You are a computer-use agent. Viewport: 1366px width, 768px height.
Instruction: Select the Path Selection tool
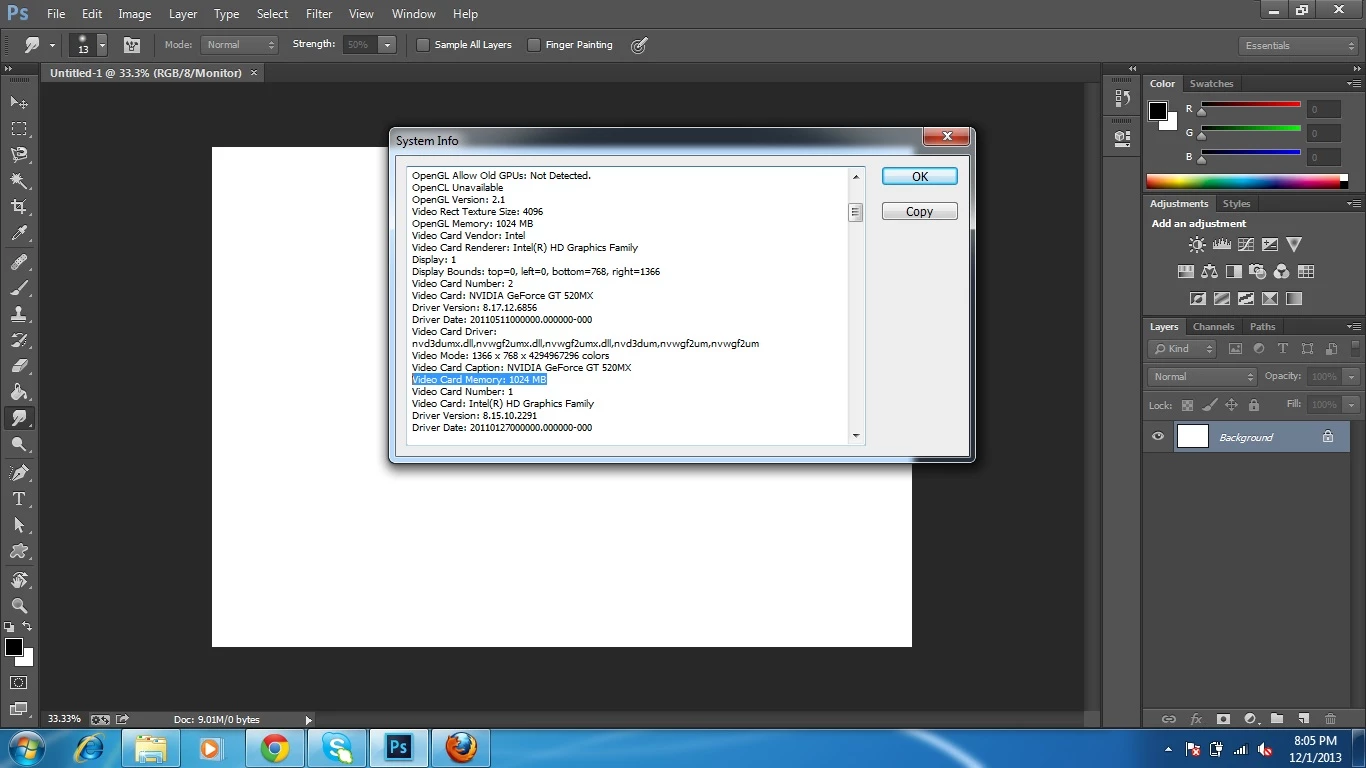tap(19, 524)
